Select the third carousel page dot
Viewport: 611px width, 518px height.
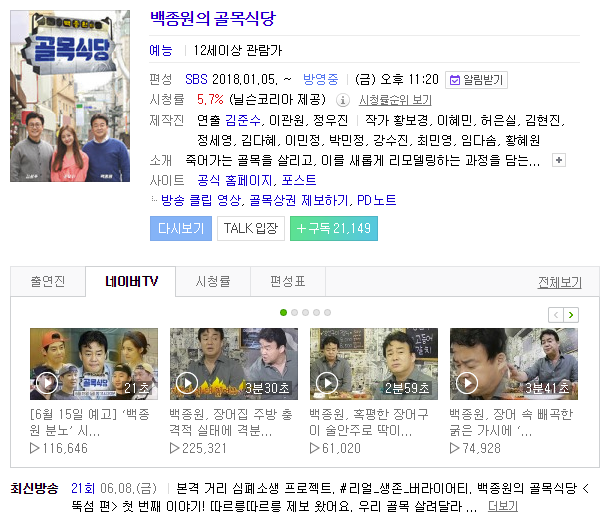pyautogui.click(x=306, y=312)
